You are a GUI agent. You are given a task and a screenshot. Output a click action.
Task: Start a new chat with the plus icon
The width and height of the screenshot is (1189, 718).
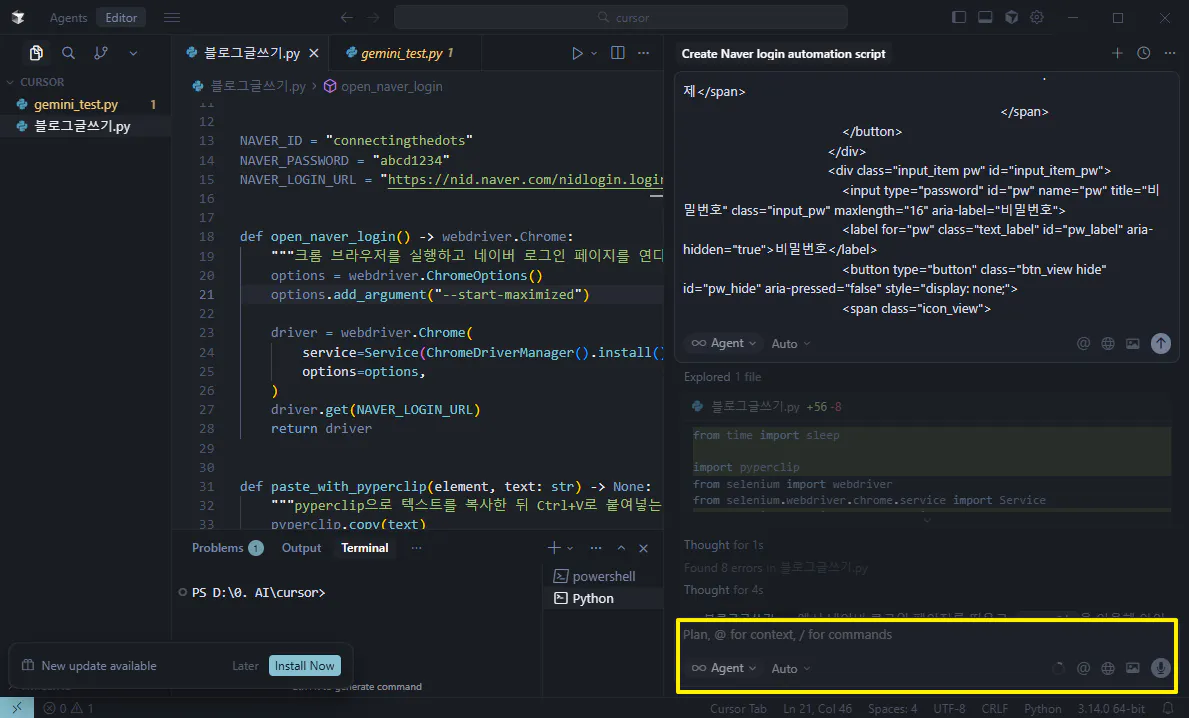(1117, 53)
